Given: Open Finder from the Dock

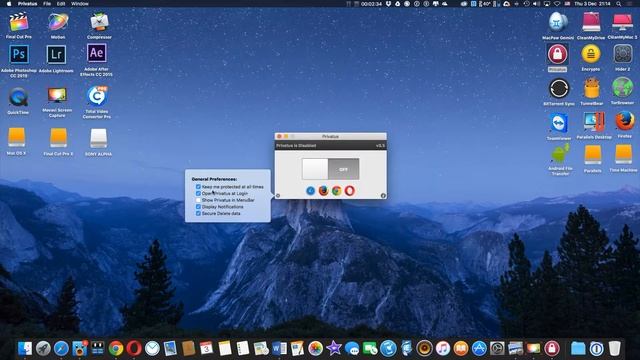Looking at the screenshot, I should click(25, 348).
